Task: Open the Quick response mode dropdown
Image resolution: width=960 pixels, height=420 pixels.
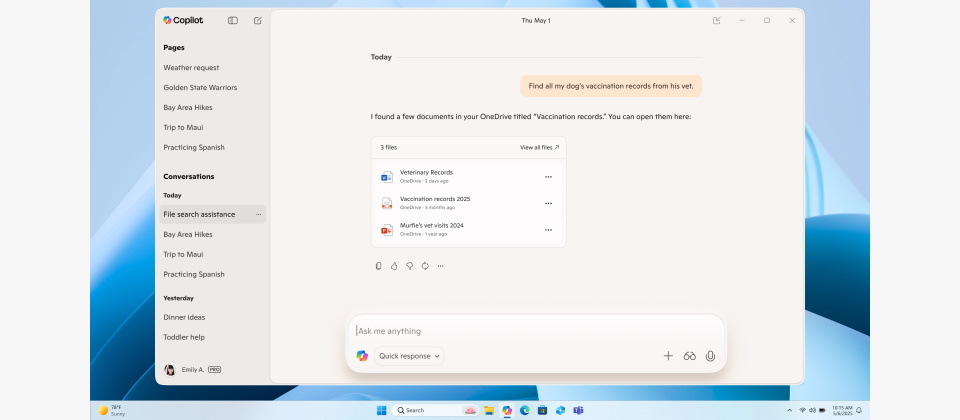Action: (409, 356)
